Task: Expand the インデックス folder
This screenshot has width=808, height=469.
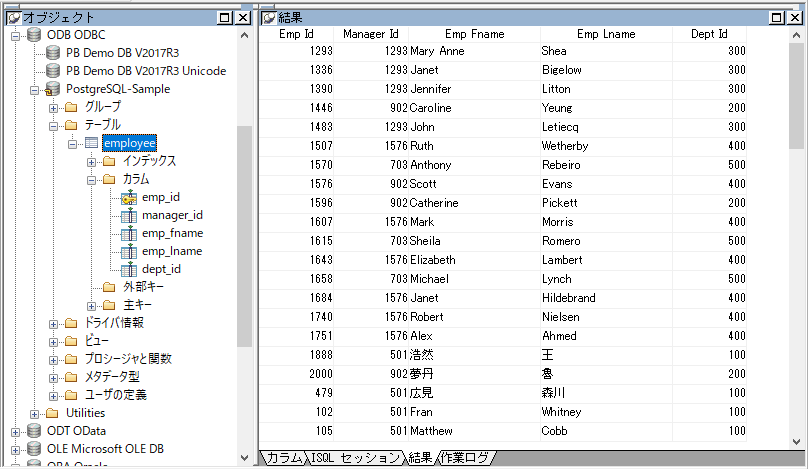Action: coord(91,161)
